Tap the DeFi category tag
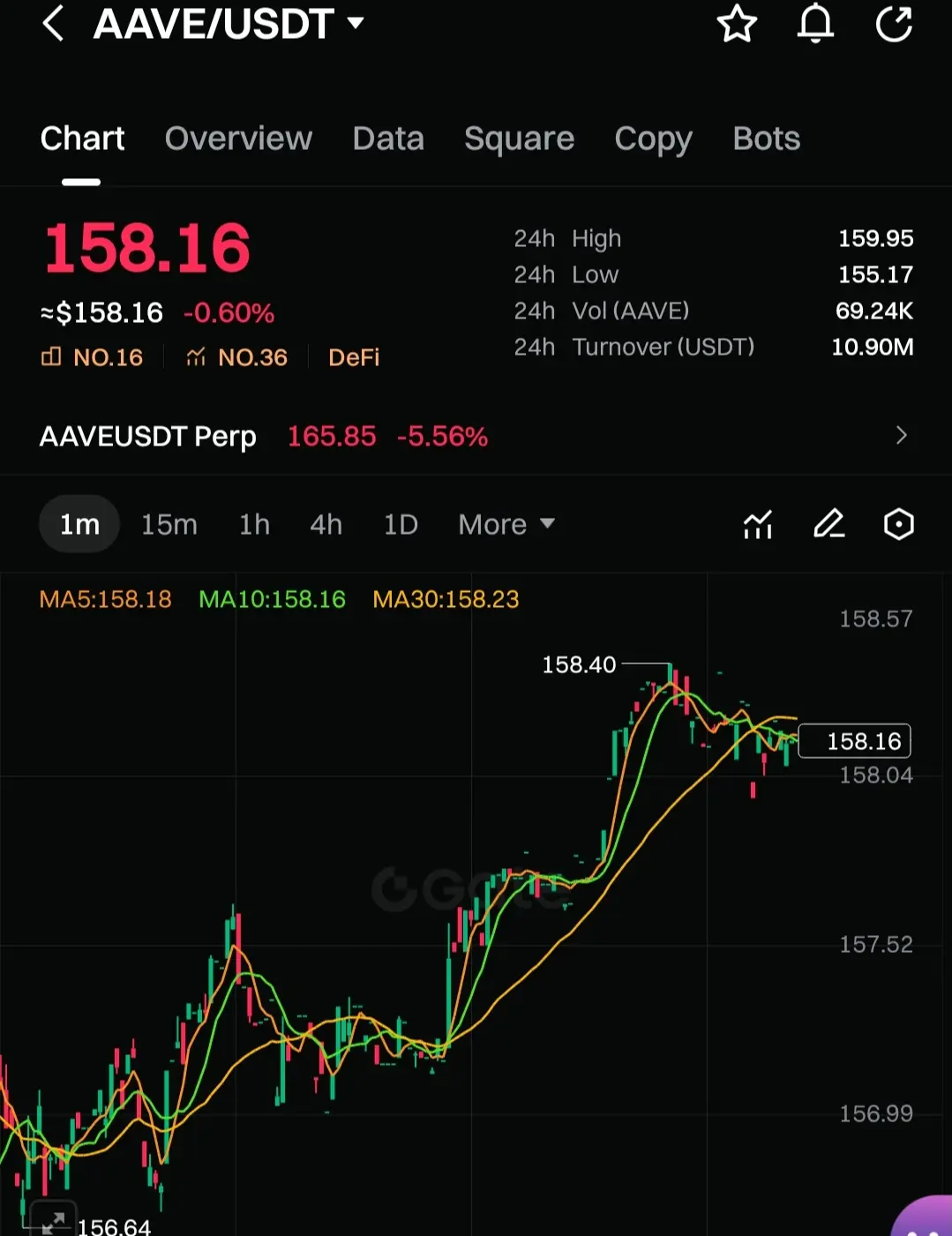The image size is (952, 1236). (x=354, y=357)
